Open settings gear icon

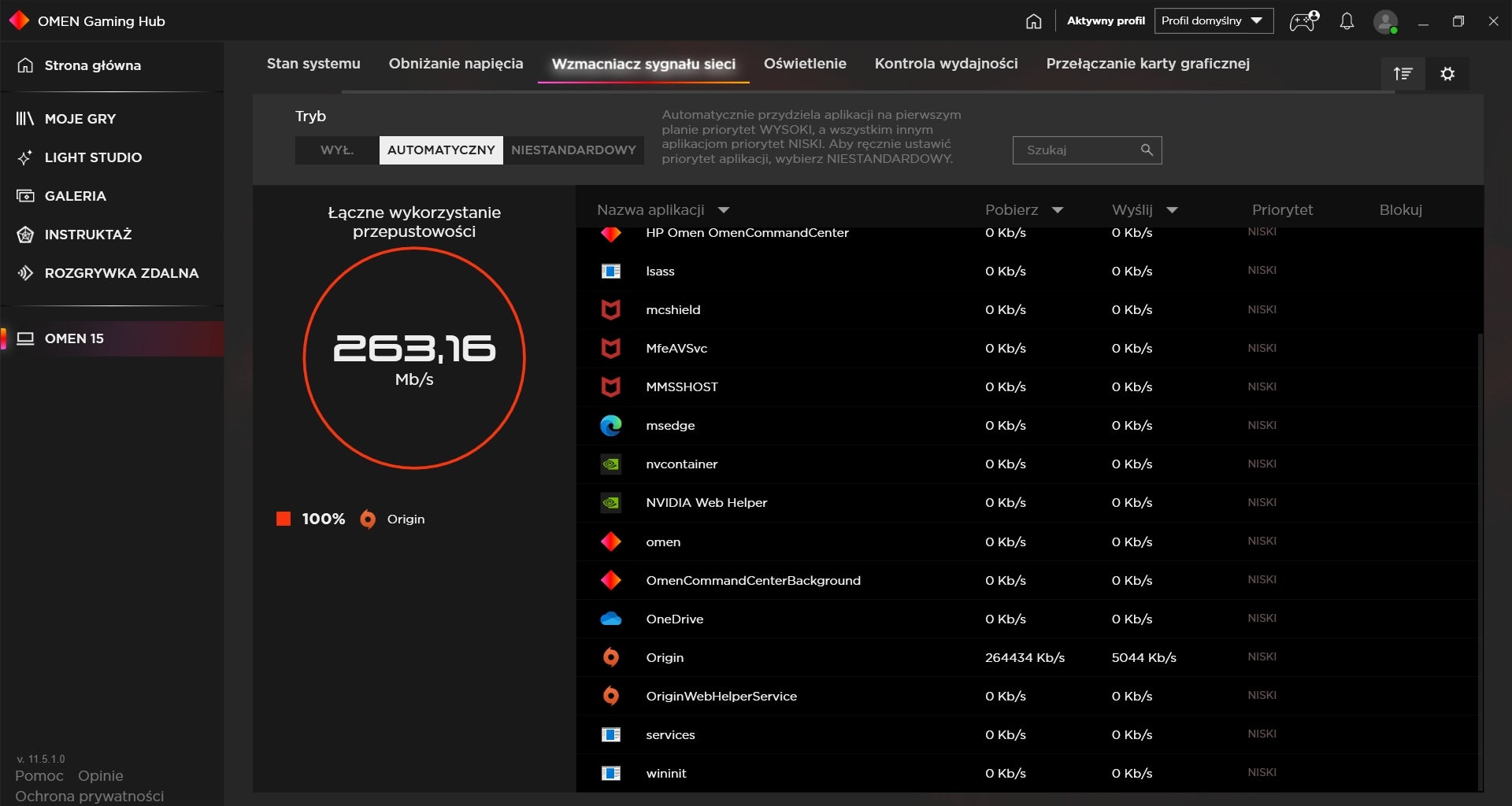click(1447, 74)
